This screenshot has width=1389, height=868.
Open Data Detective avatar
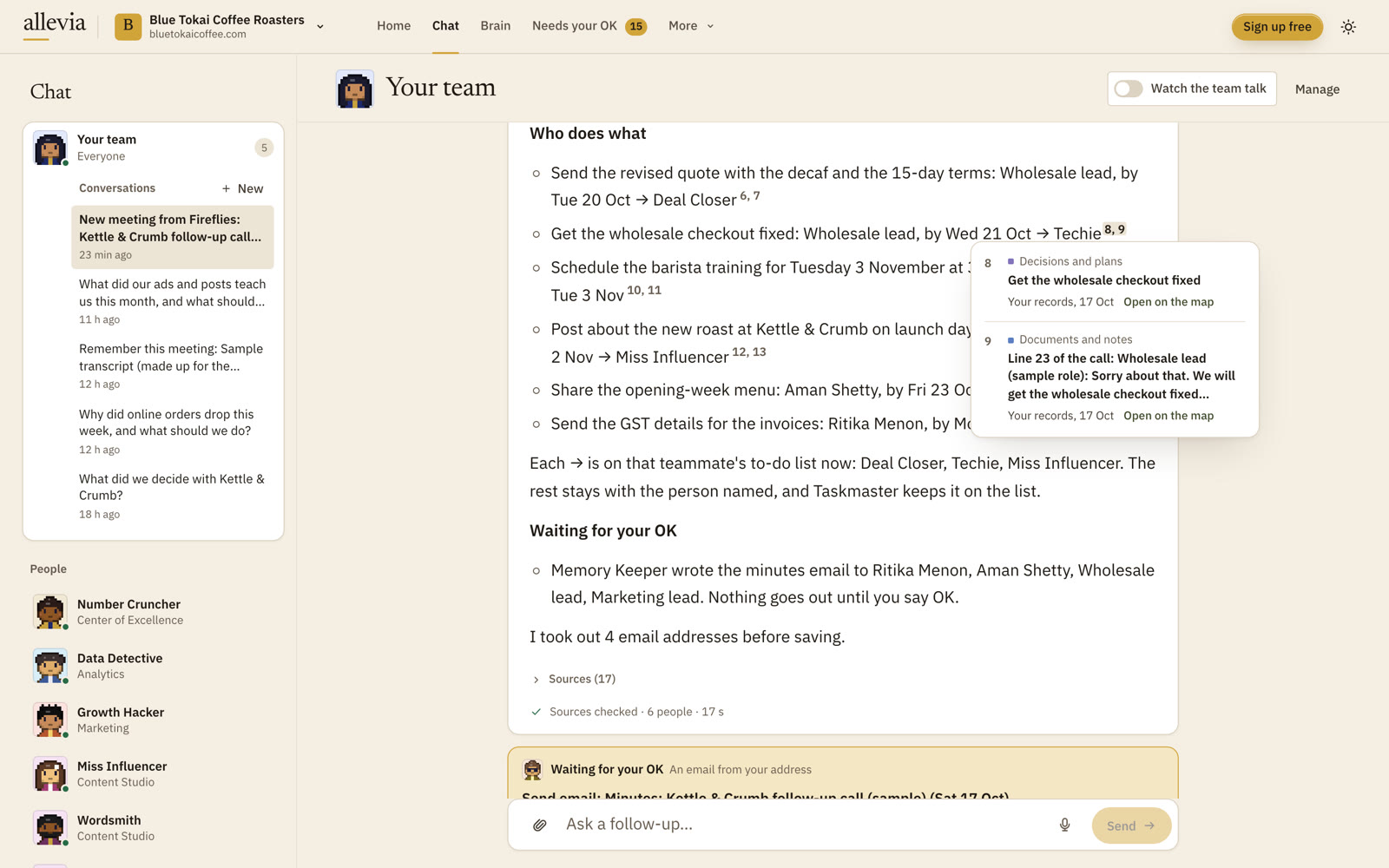pyautogui.click(x=50, y=666)
